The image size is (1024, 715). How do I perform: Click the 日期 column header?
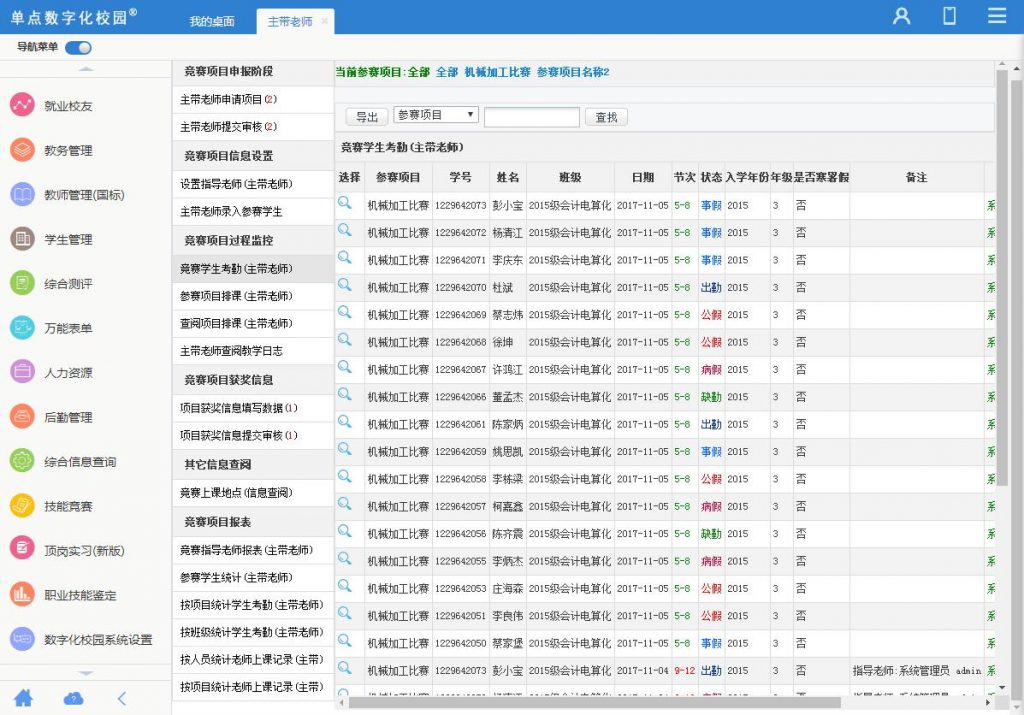coord(643,177)
